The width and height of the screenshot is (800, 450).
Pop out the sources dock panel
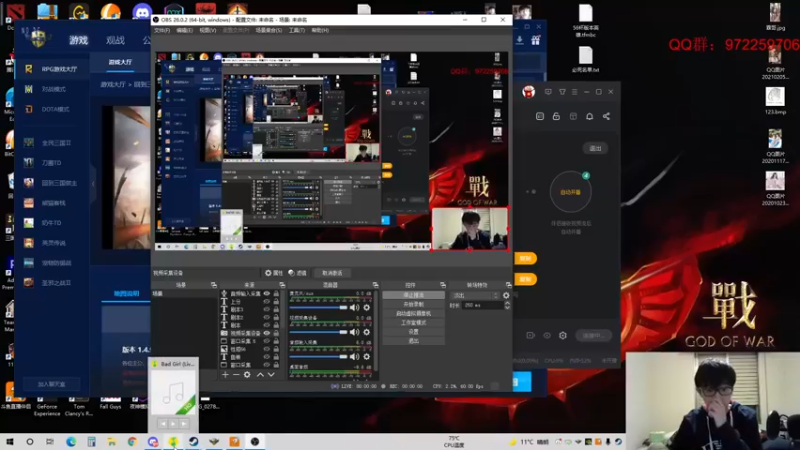(282, 285)
